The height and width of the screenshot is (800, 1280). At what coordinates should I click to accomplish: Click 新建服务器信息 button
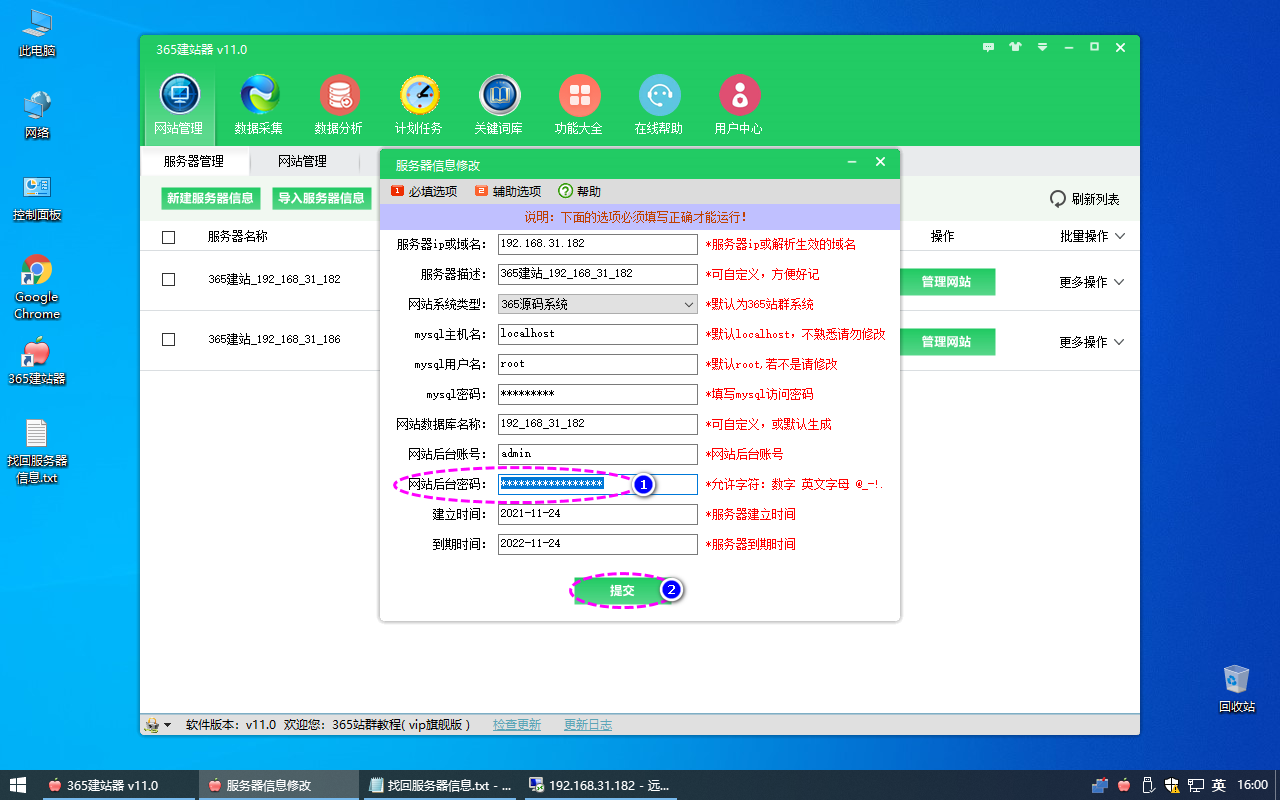210,198
